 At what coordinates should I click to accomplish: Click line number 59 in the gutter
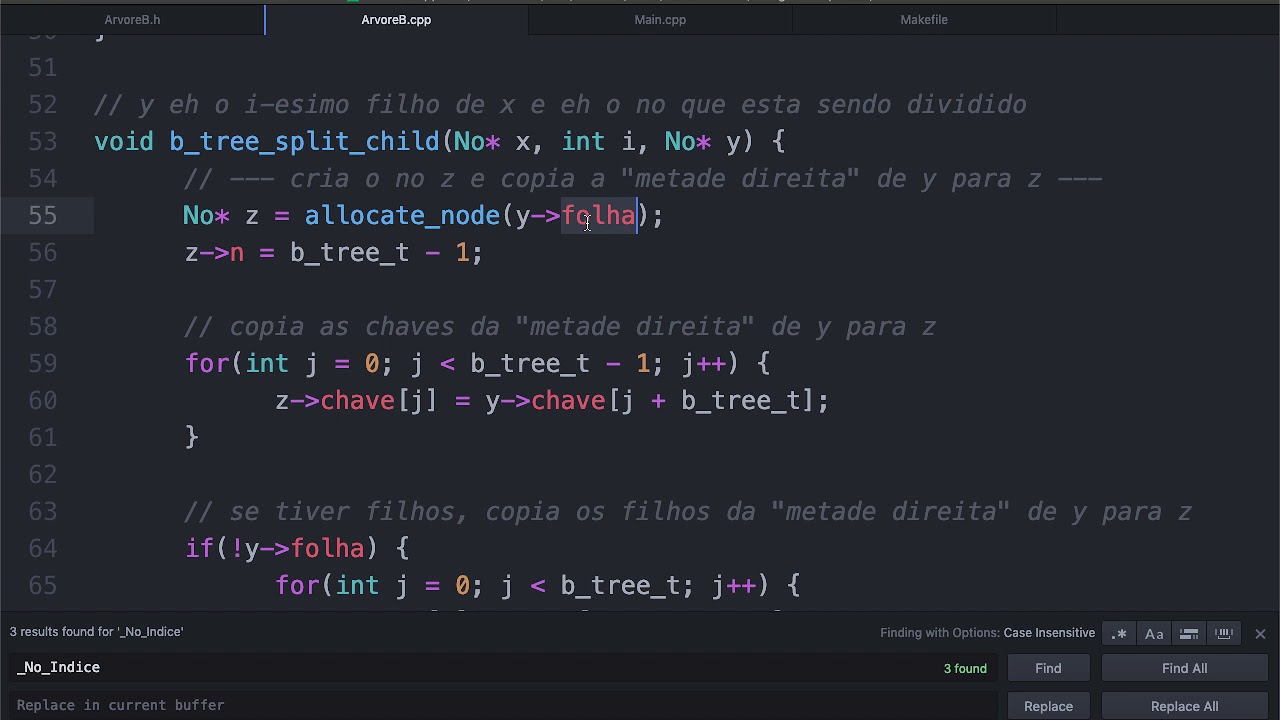[43, 363]
